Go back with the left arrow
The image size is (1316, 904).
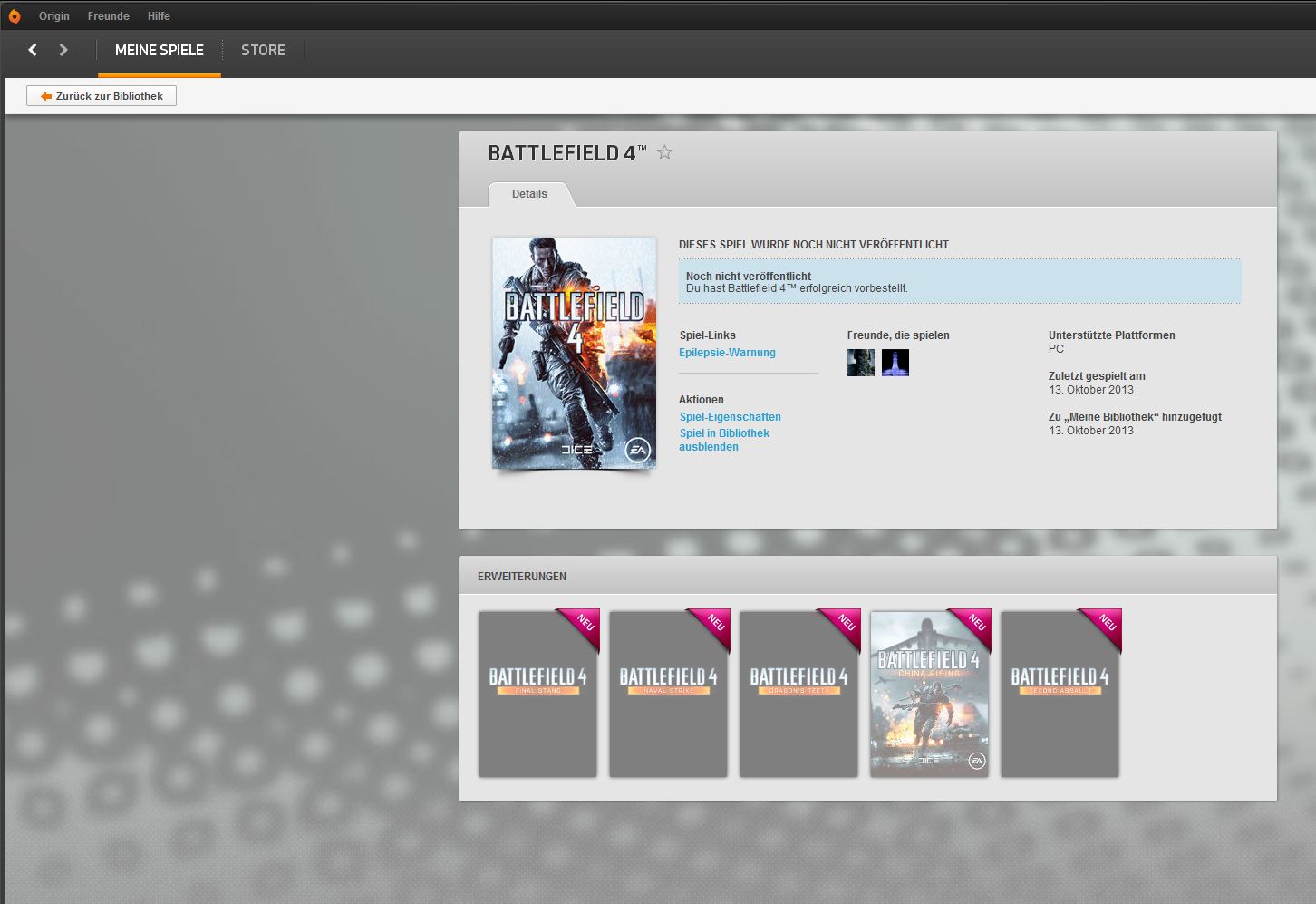[x=34, y=50]
